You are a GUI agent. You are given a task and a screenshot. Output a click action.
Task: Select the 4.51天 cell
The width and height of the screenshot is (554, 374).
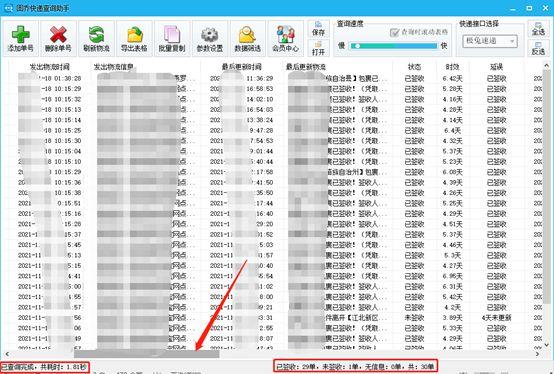(x=452, y=224)
